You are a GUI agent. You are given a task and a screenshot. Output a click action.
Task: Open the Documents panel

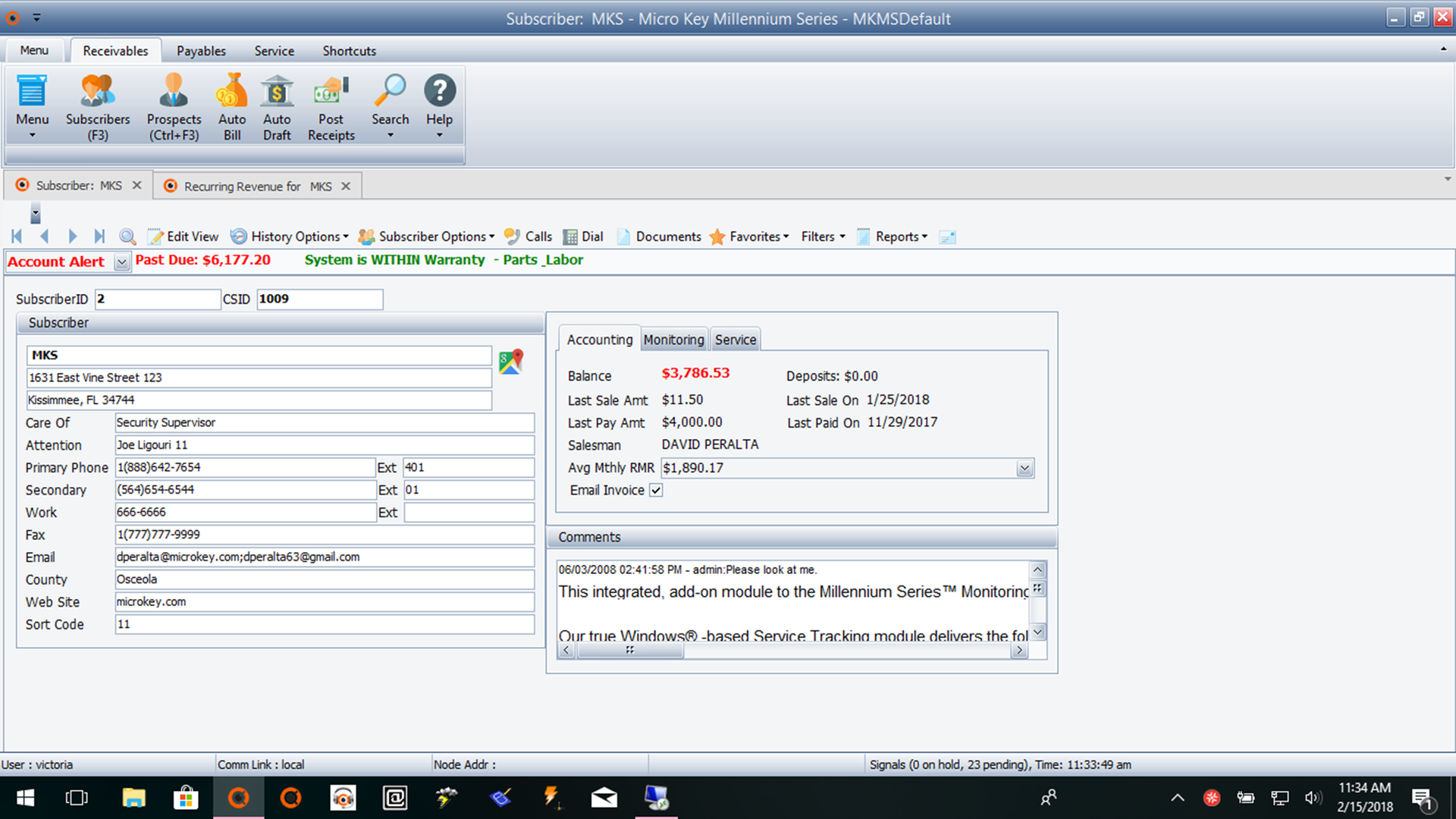click(658, 237)
